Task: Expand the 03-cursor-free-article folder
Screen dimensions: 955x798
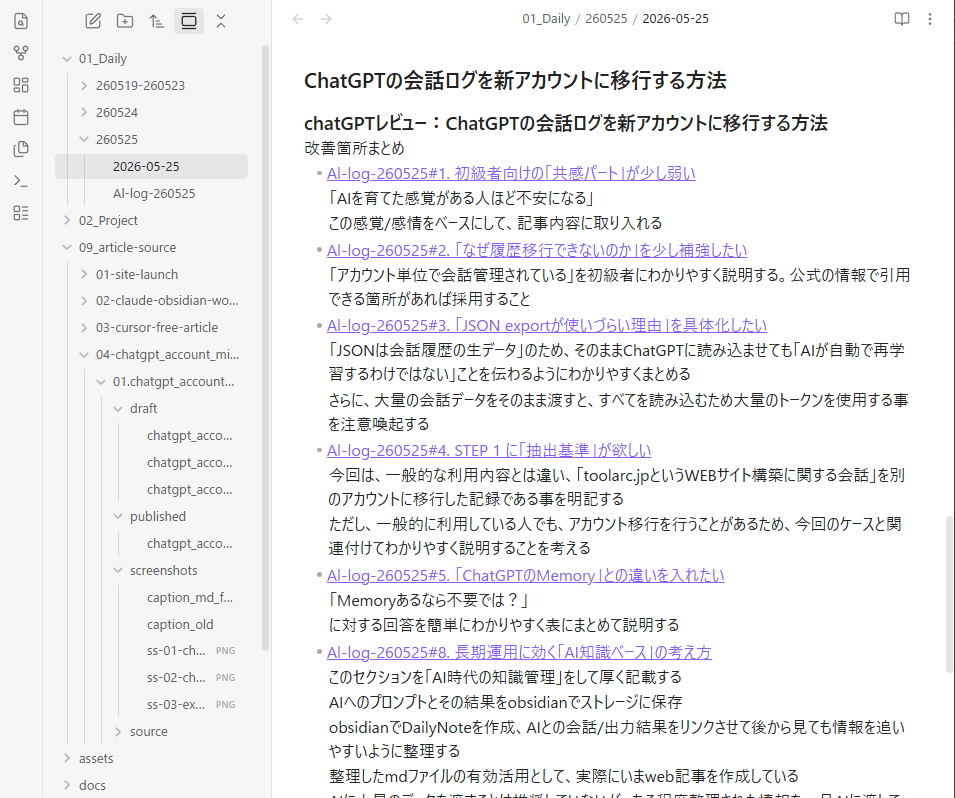Action: click(x=84, y=327)
